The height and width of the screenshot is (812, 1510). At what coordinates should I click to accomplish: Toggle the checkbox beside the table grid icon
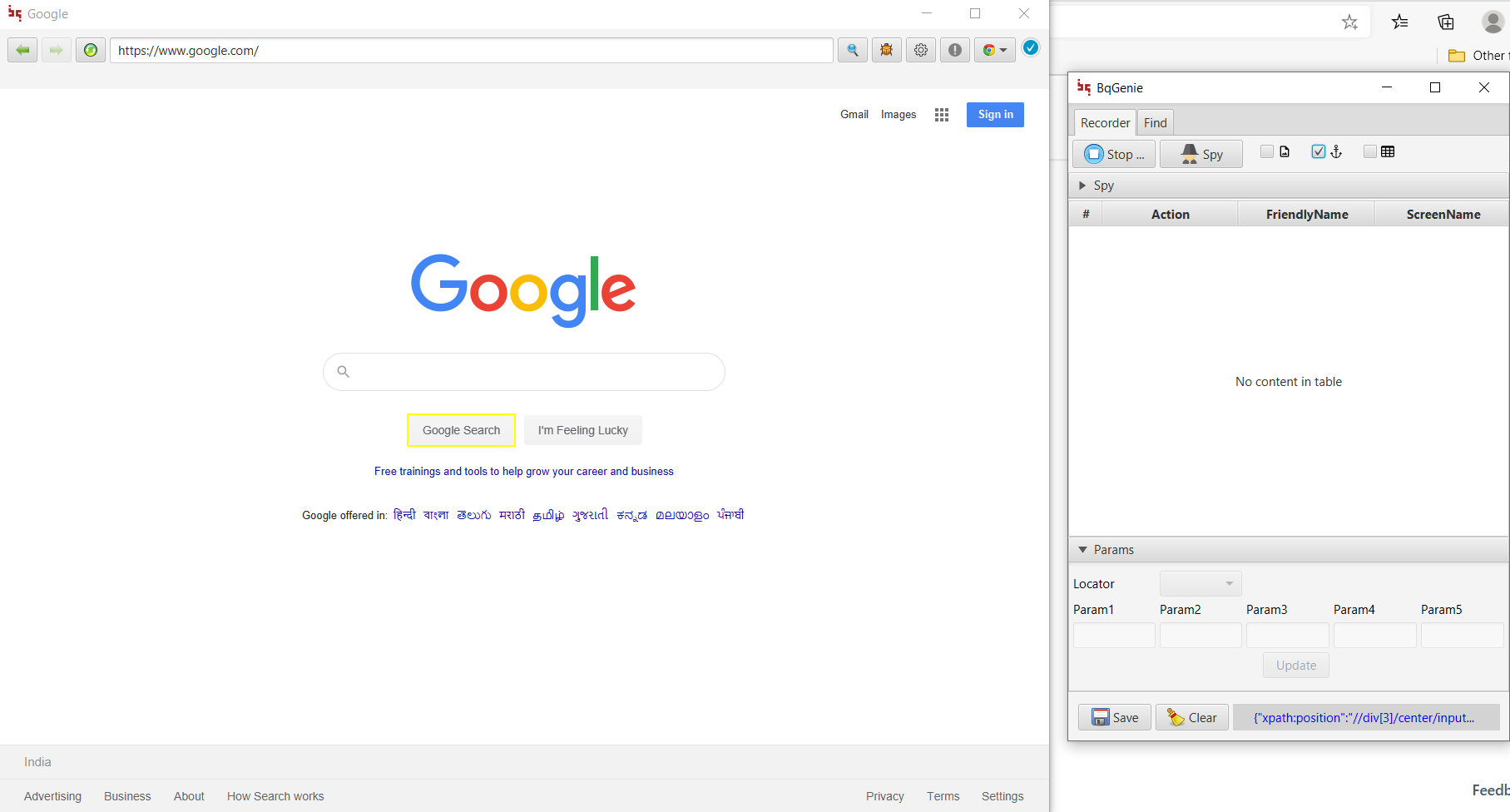click(x=1370, y=151)
